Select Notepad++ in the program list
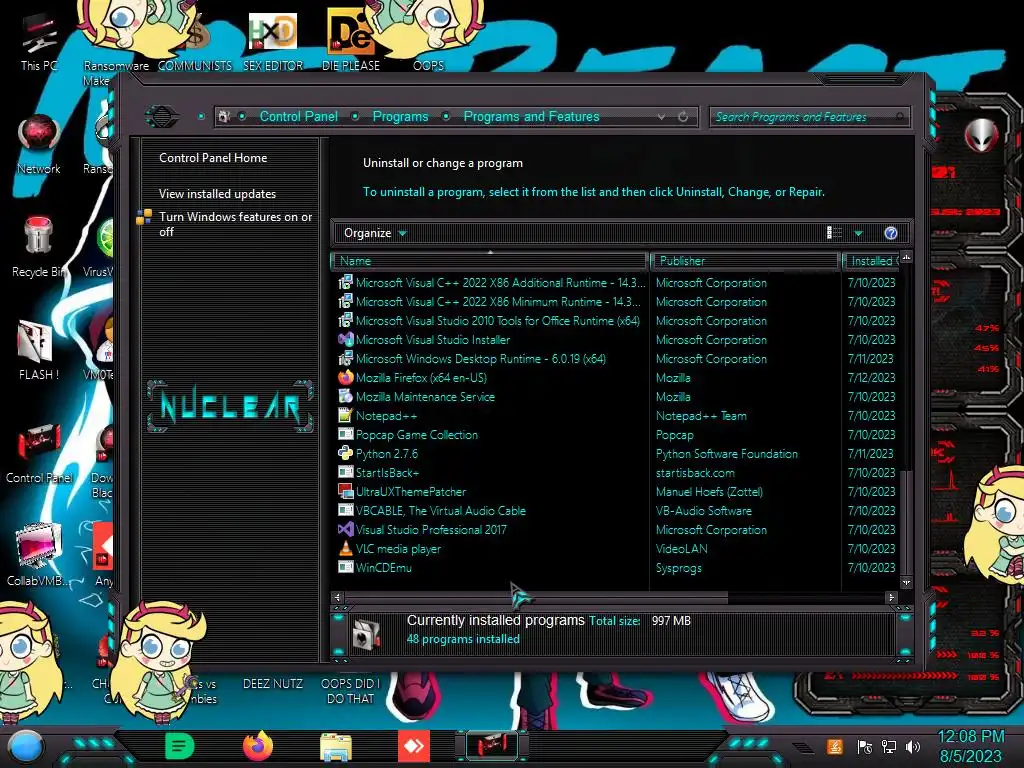The image size is (1024, 768). [386, 416]
